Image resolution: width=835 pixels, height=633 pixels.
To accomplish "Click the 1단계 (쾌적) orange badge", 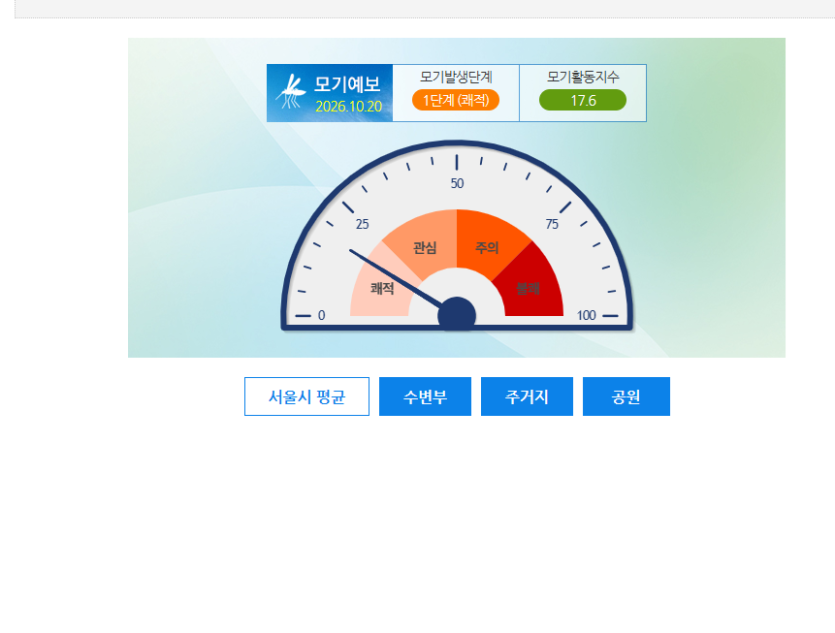I will click(x=455, y=100).
